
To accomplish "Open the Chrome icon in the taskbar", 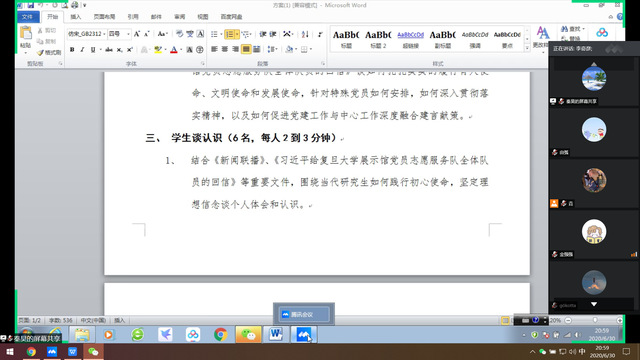I will [220, 335].
